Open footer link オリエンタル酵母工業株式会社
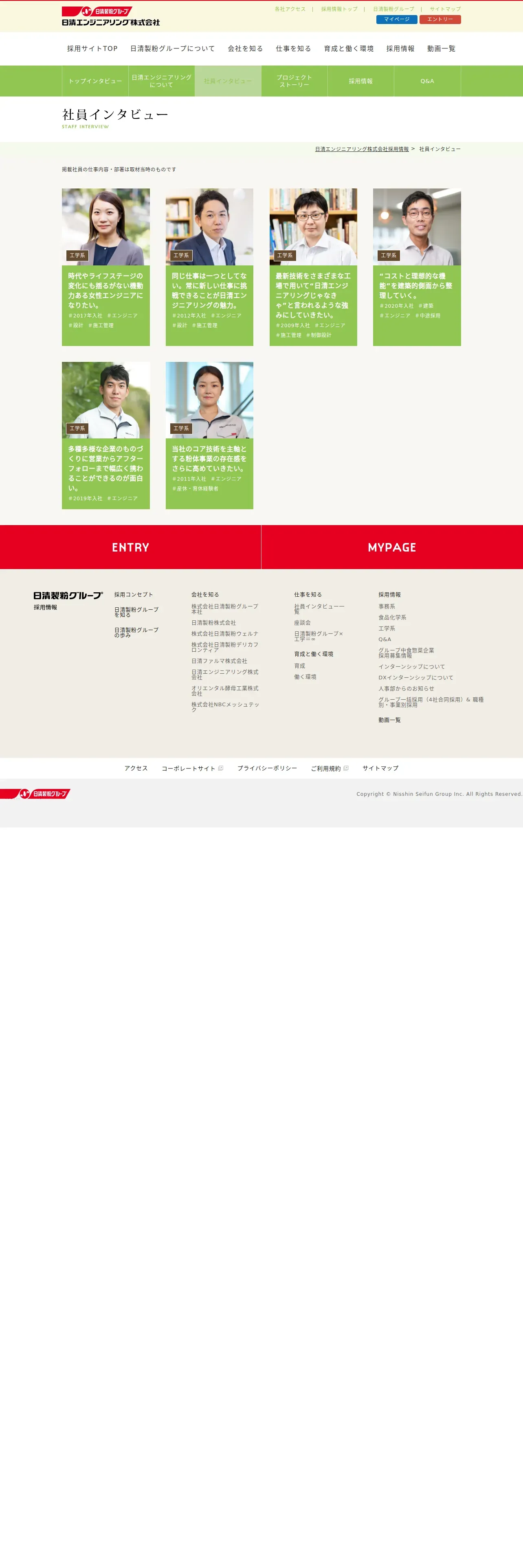 click(225, 691)
